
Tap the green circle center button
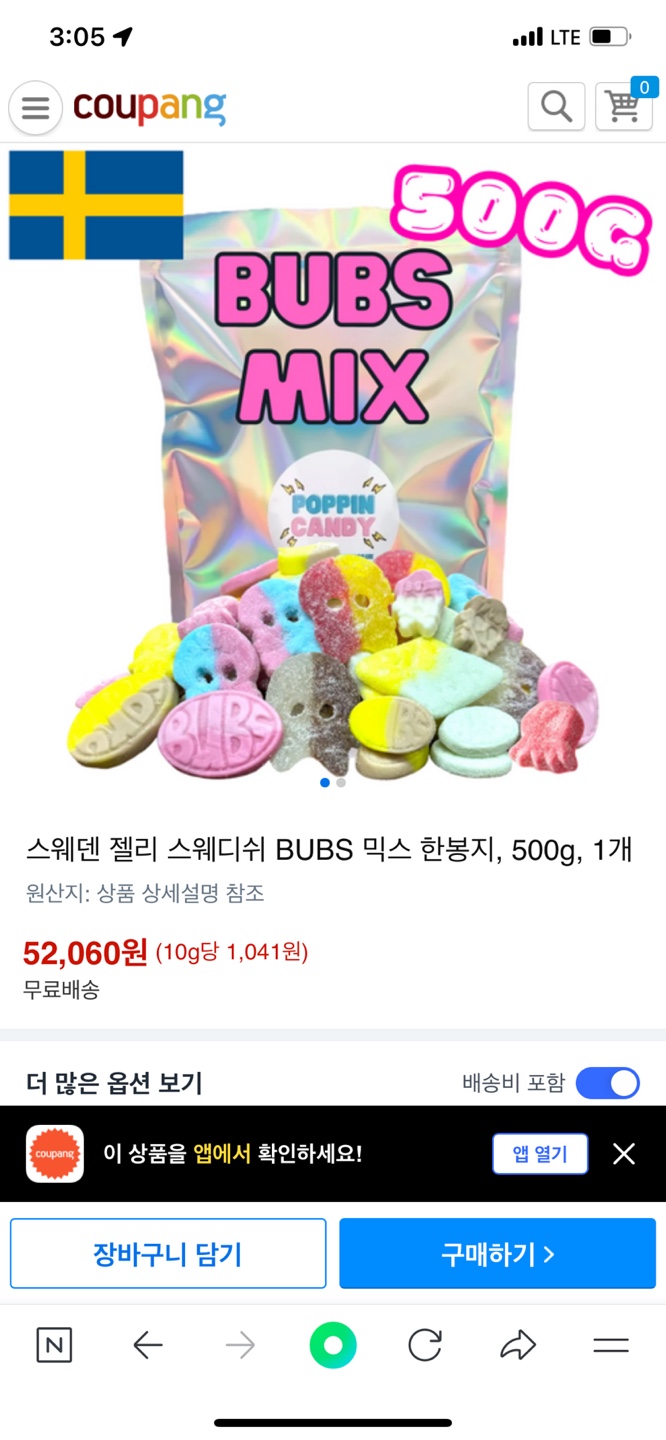point(333,1345)
